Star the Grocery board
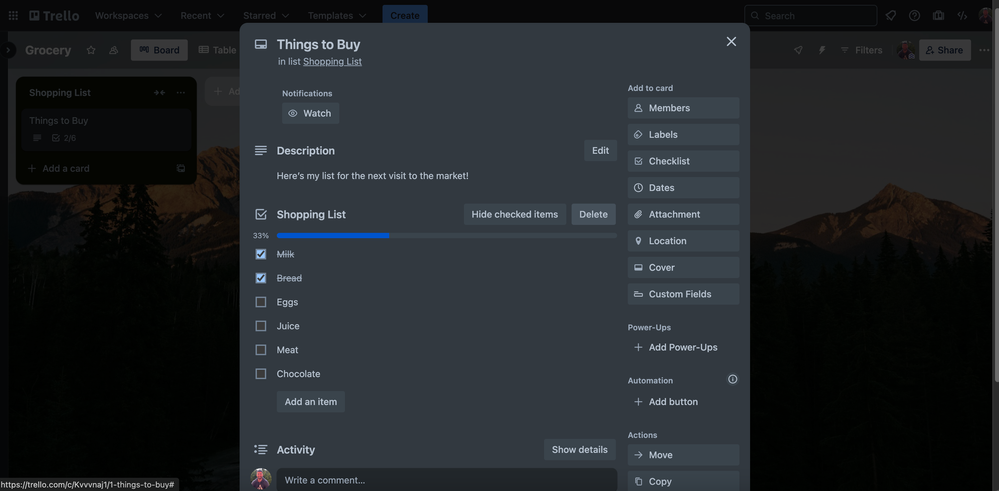This screenshot has height=491, width=999. click(x=91, y=50)
